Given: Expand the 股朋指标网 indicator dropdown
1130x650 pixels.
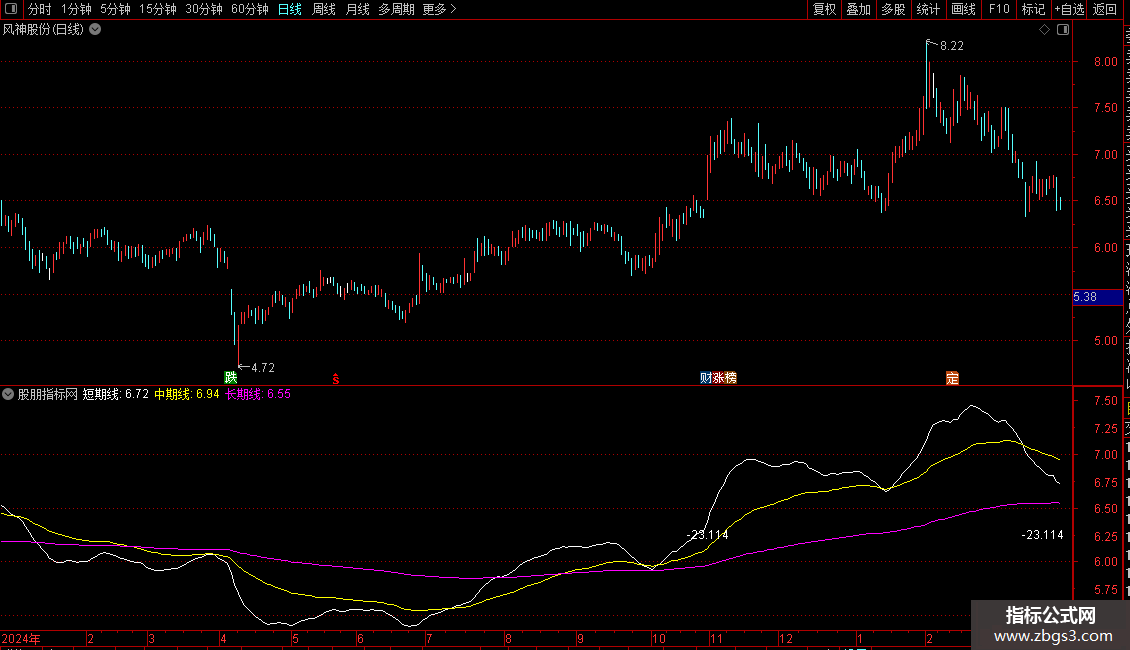Looking at the screenshot, I should point(9,394).
